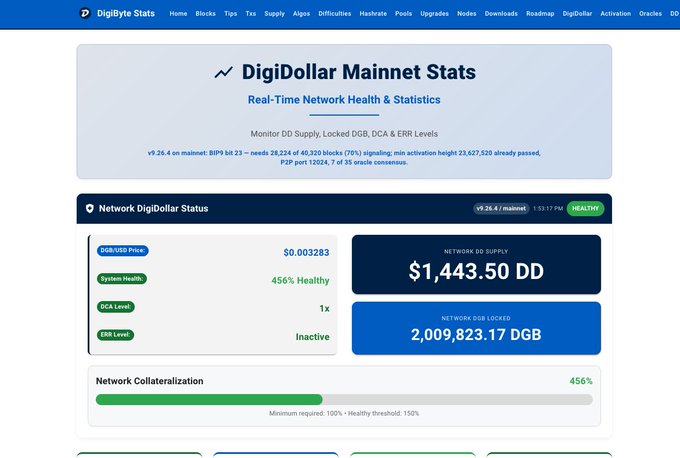The image size is (680, 458).
Task: Click the 1:53:17 PM timestamp
Action: (x=548, y=209)
